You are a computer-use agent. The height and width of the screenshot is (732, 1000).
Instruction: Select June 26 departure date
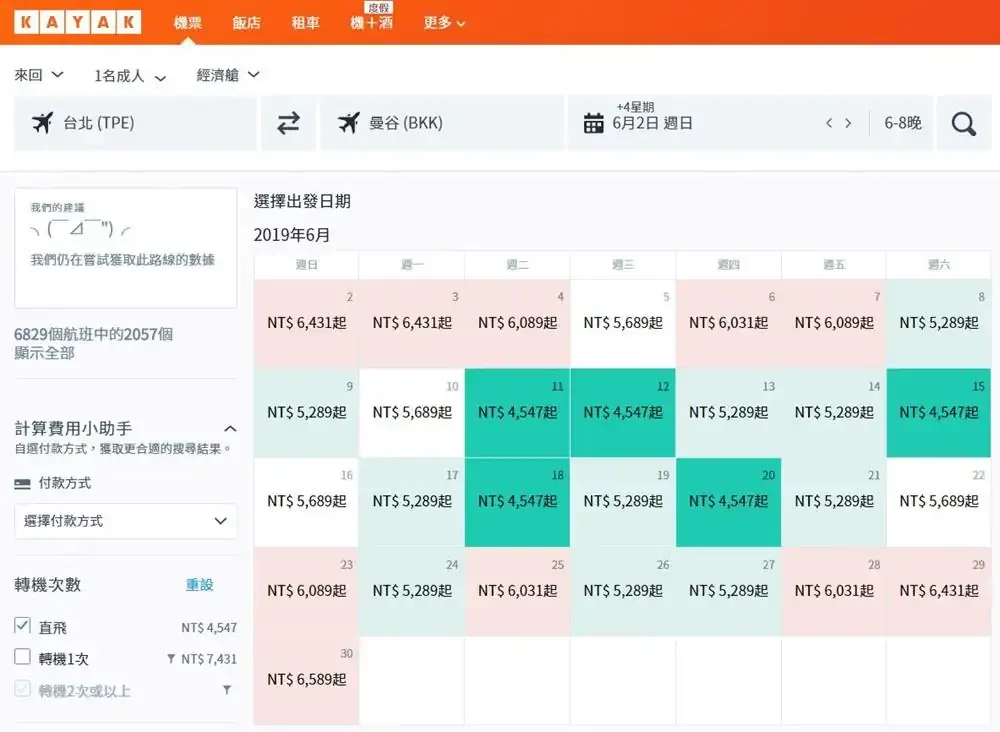tap(623, 591)
